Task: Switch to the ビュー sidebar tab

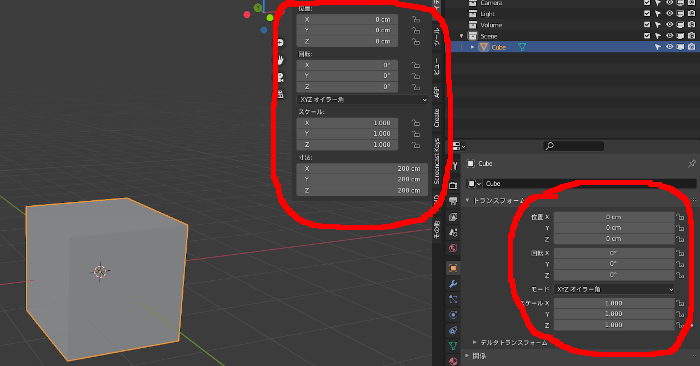Action: click(436, 66)
